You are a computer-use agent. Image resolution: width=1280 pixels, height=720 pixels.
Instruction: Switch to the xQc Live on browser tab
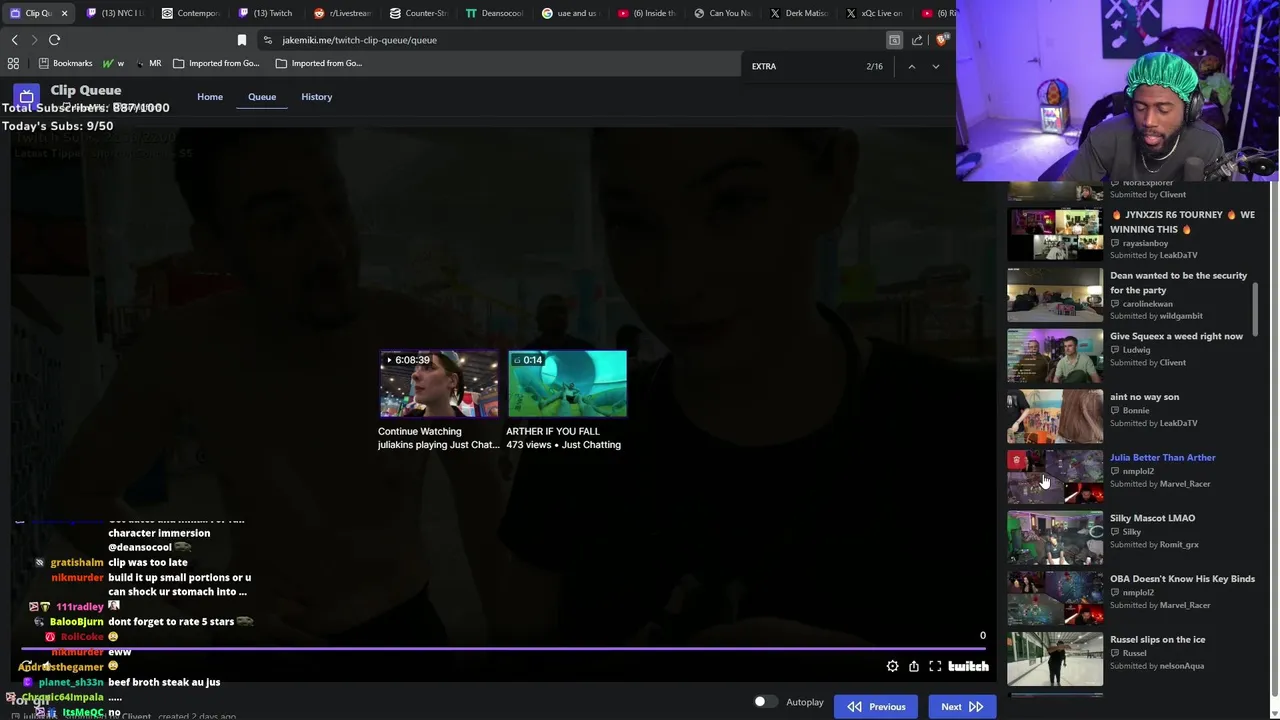[874, 13]
